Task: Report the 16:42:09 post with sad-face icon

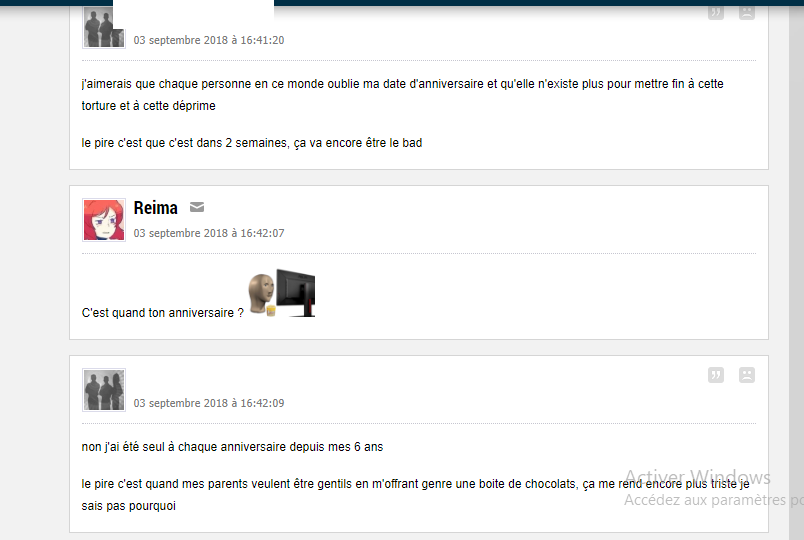Action: click(x=747, y=375)
